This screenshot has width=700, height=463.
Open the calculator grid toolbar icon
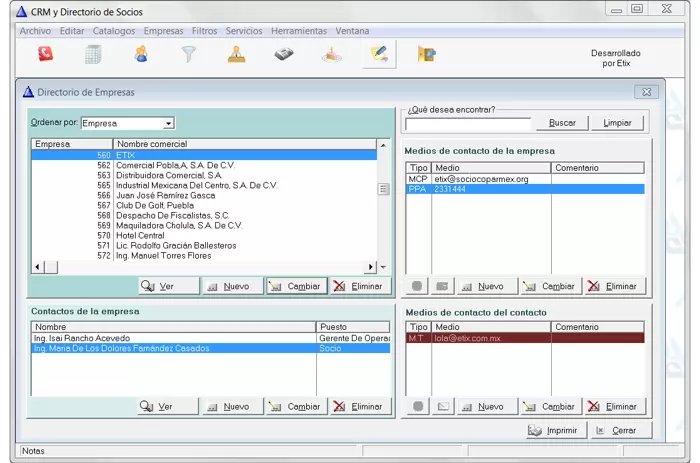(93, 55)
